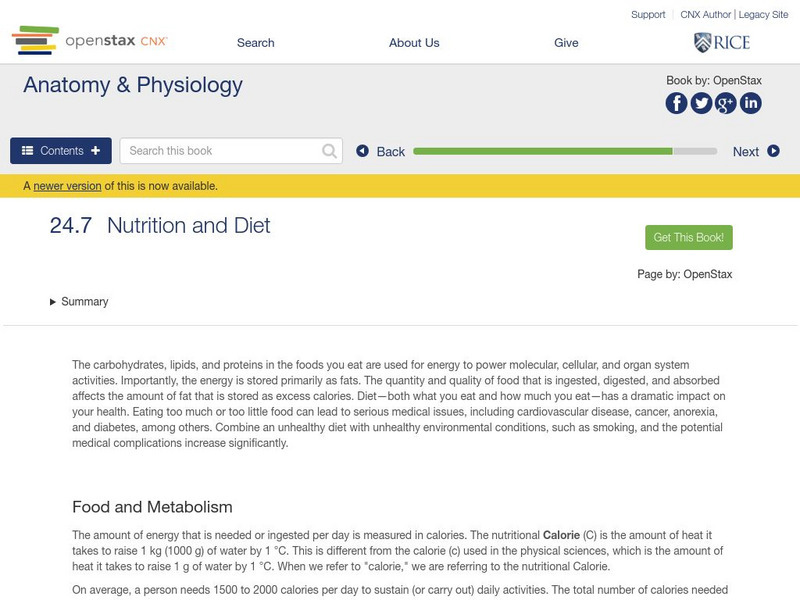Share the book on Facebook
Viewport: 800px width, 600px height.
pyautogui.click(x=677, y=103)
